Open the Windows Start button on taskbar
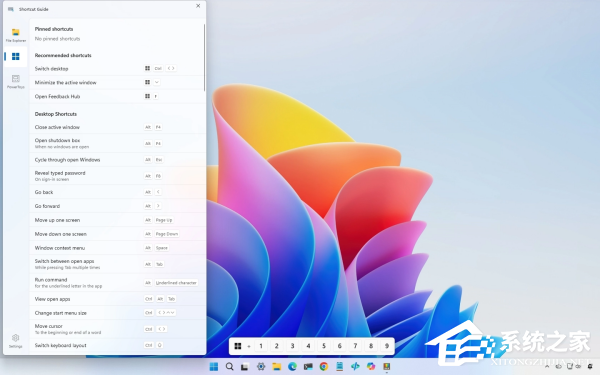Screen dimensions: 600x375 (214, 367)
